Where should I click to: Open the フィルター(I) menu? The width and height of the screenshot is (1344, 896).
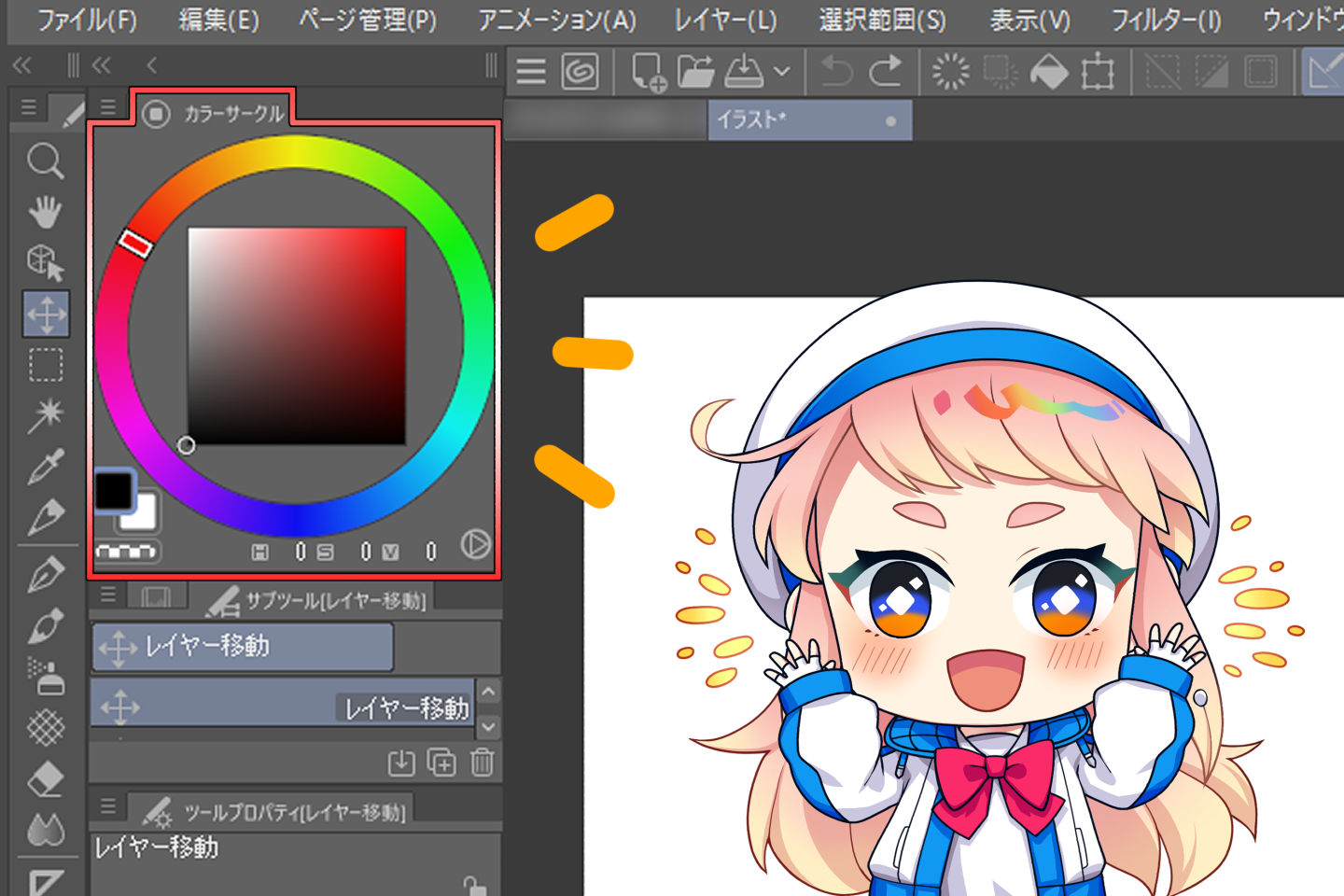[x=1166, y=20]
